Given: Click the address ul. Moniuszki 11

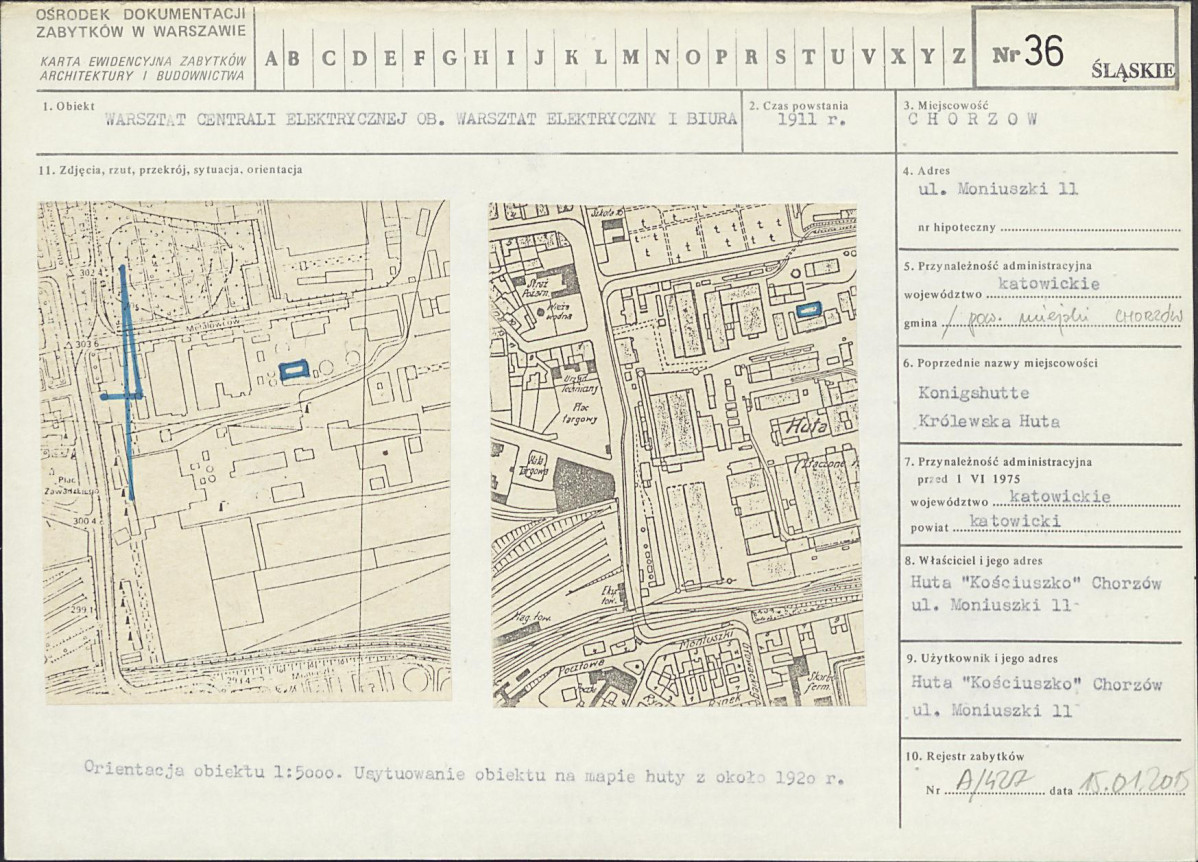Looking at the screenshot, I should (x=998, y=190).
